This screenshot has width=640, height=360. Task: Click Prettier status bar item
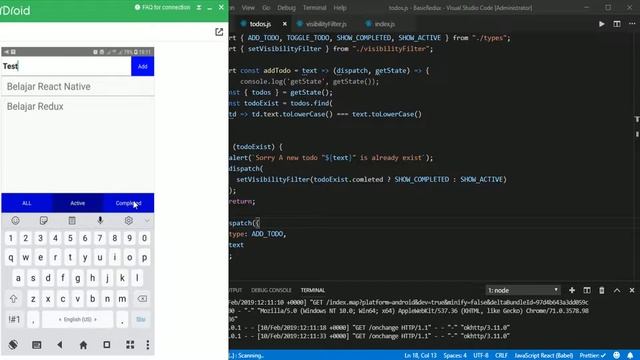click(x=592, y=356)
